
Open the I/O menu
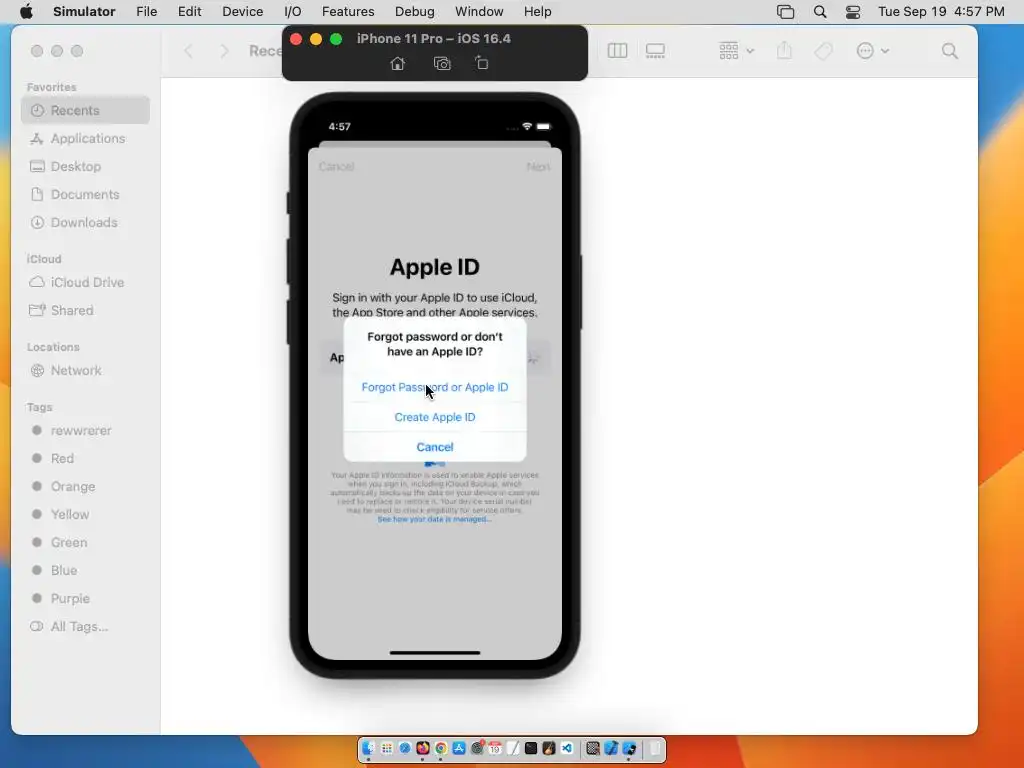pyautogui.click(x=293, y=12)
